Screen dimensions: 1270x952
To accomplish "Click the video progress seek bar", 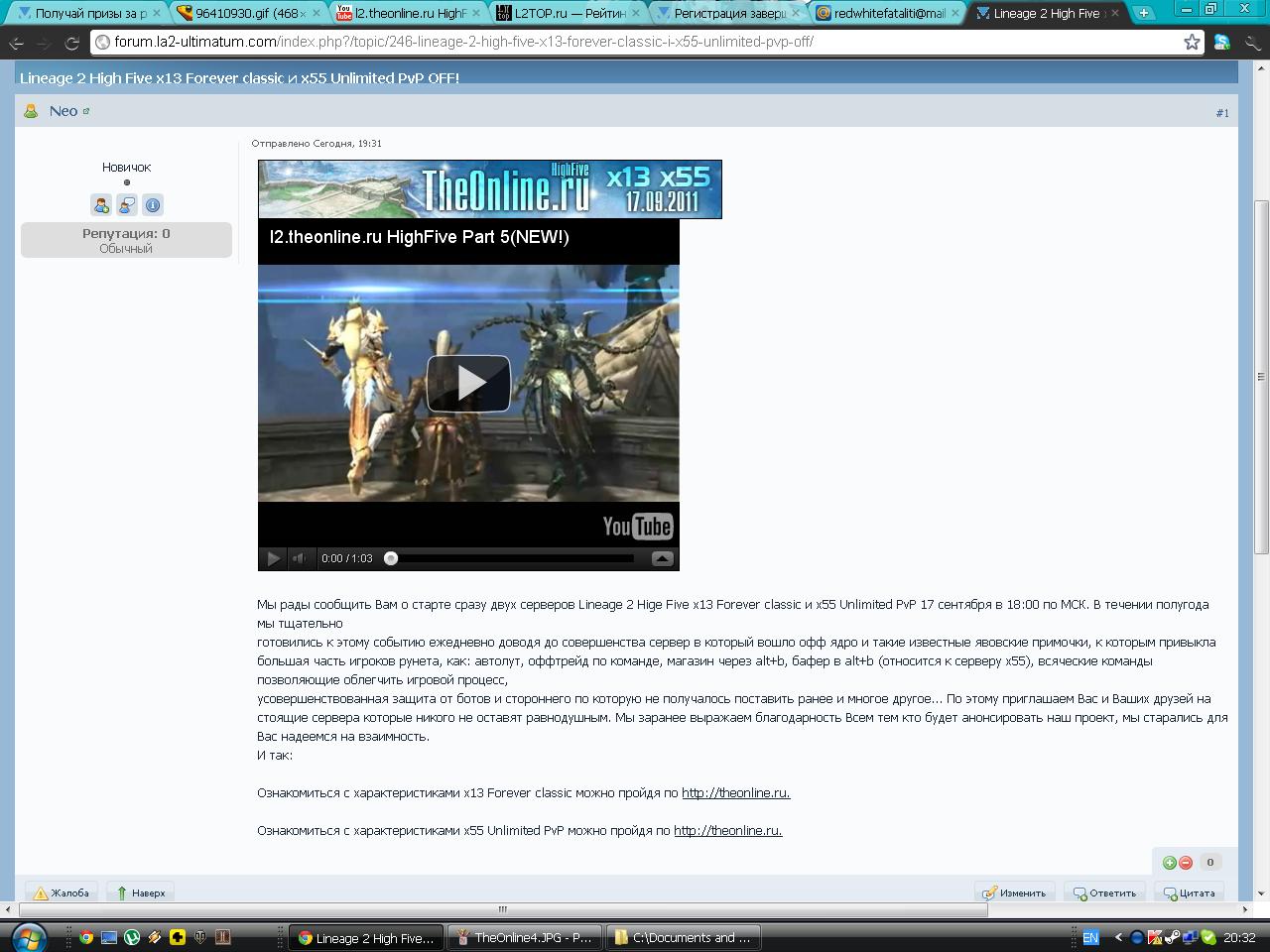I will (511, 558).
